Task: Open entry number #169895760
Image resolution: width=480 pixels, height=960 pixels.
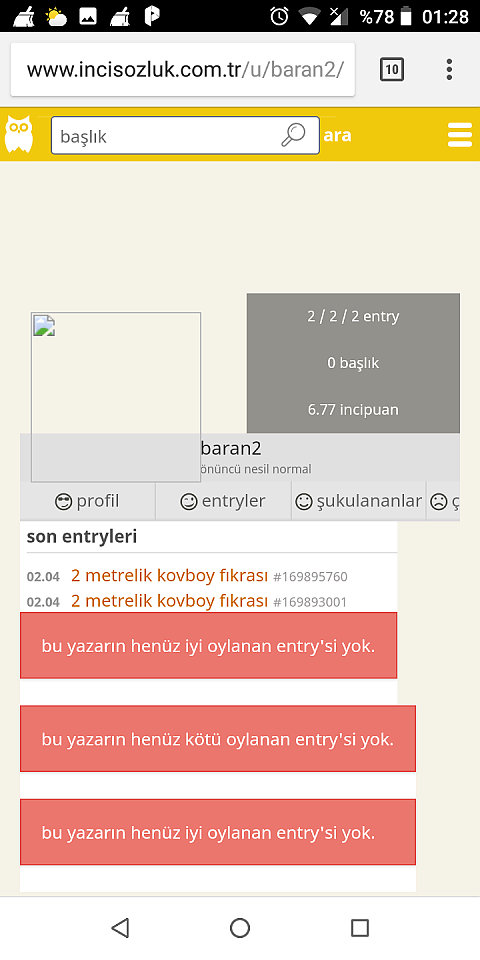Action: (310, 577)
